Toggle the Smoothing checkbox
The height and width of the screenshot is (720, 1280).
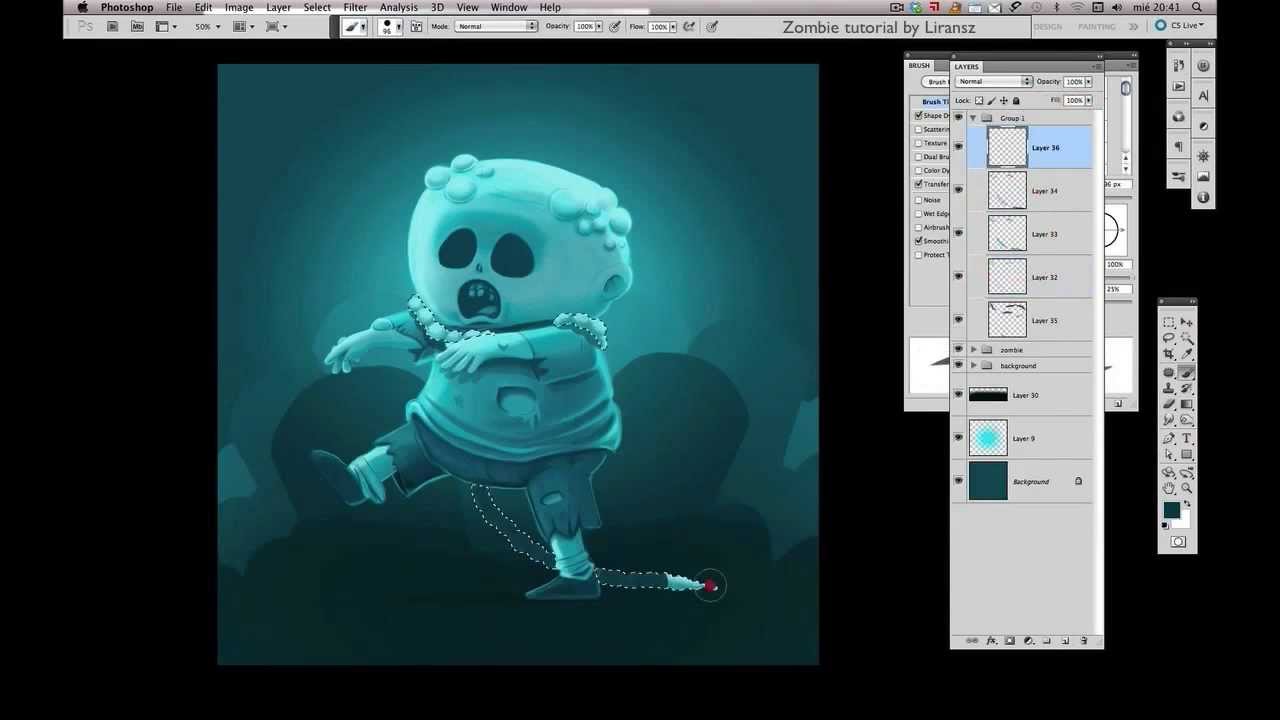coord(919,241)
